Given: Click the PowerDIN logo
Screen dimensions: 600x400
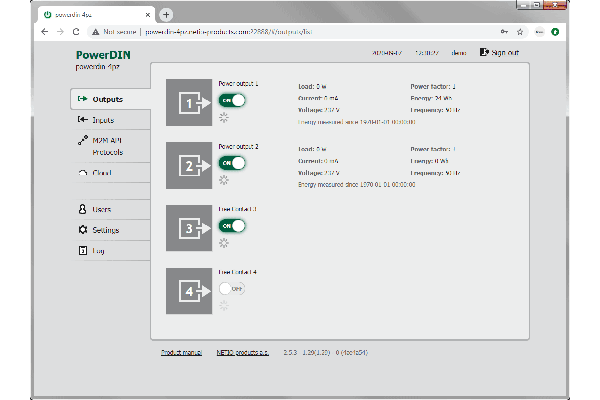Looking at the screenshot, I should tap(103, 55).
